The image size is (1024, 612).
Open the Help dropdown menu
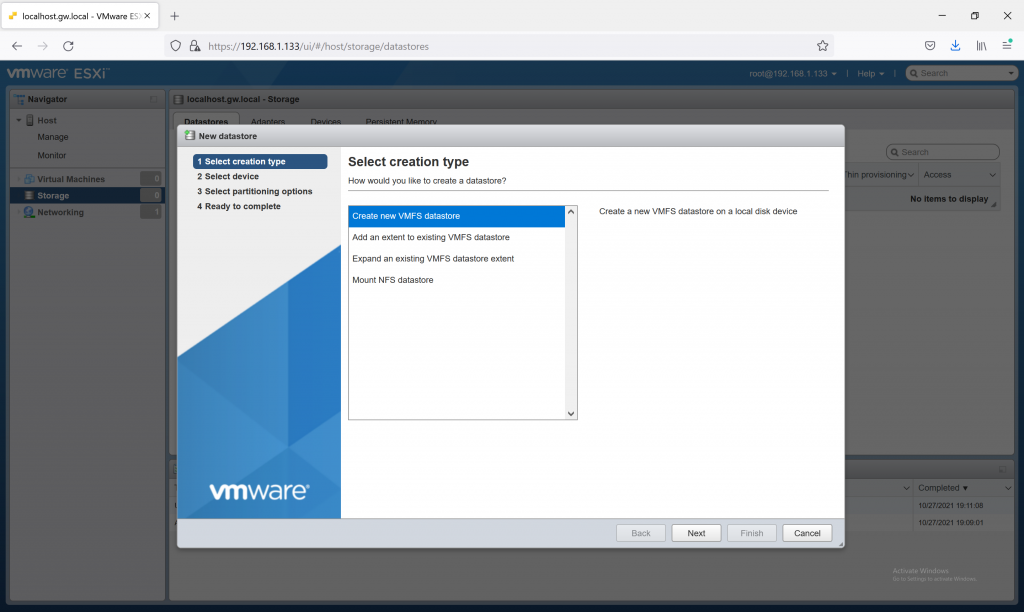[870, 73]
